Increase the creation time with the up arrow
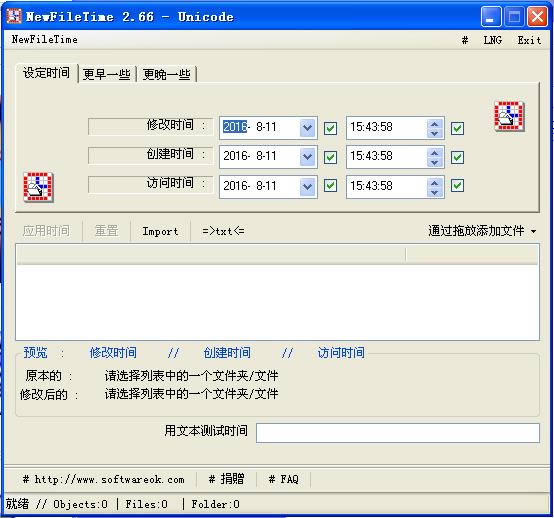 tap(435, 153)
